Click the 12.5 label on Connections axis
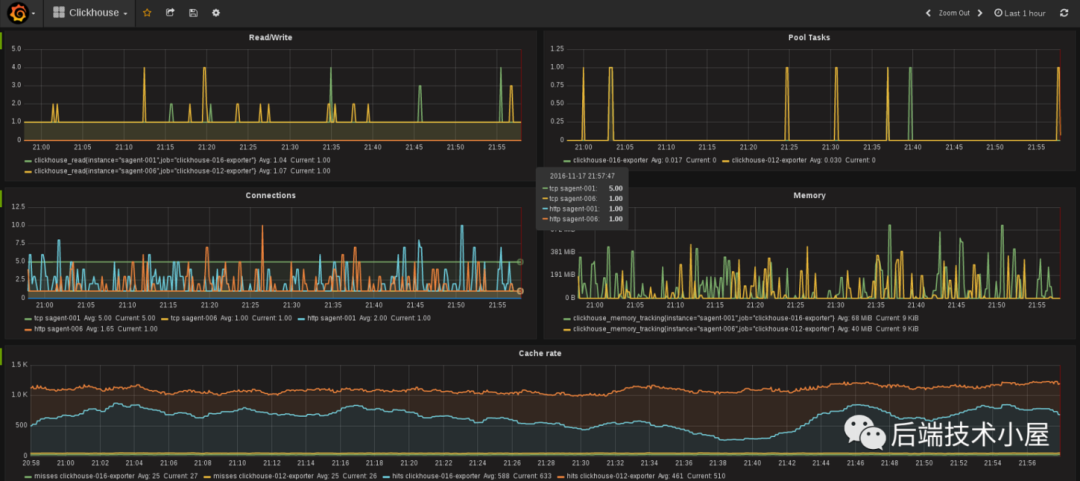The height and width of the screenshot is (481, 1080). (x=19, y=207)
